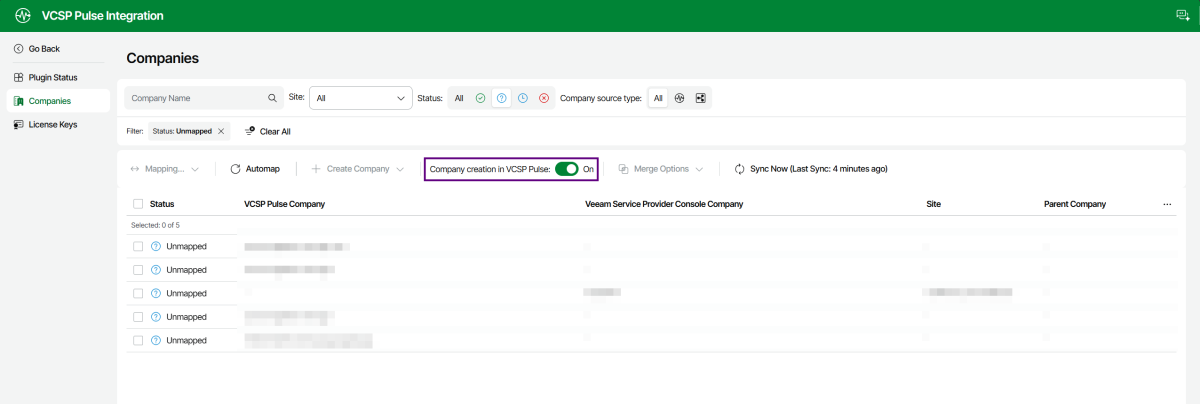Toggle Company creation in VCSP Pulse switch

[566, 169]
